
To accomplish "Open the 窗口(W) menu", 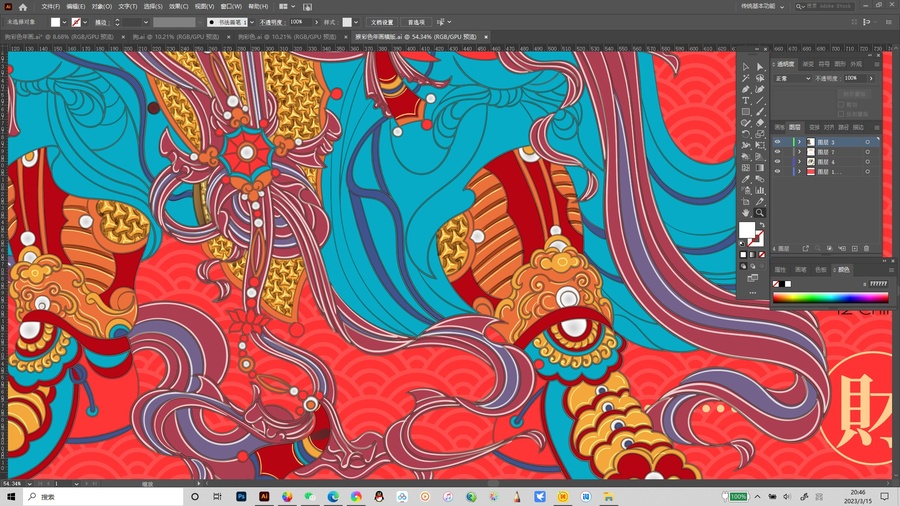I will tap(231, 7).
